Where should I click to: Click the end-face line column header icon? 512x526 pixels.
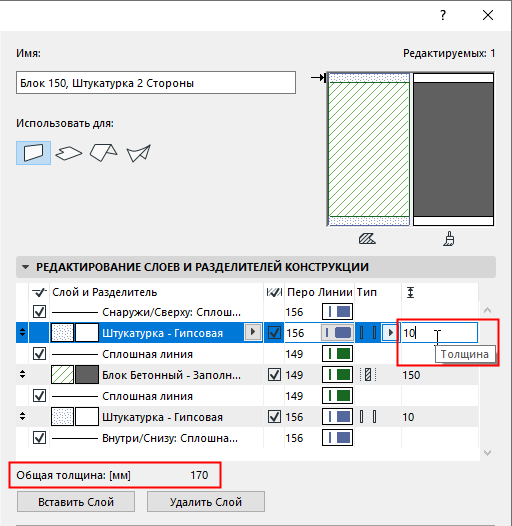point(274,293)
